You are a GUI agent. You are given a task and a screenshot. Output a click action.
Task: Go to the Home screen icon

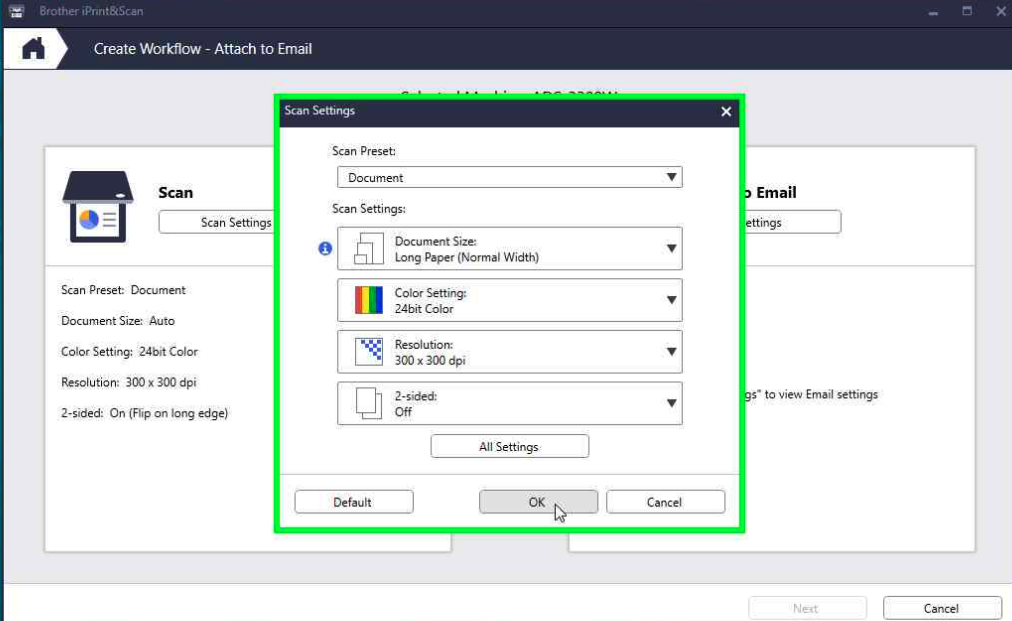(33, 48)
